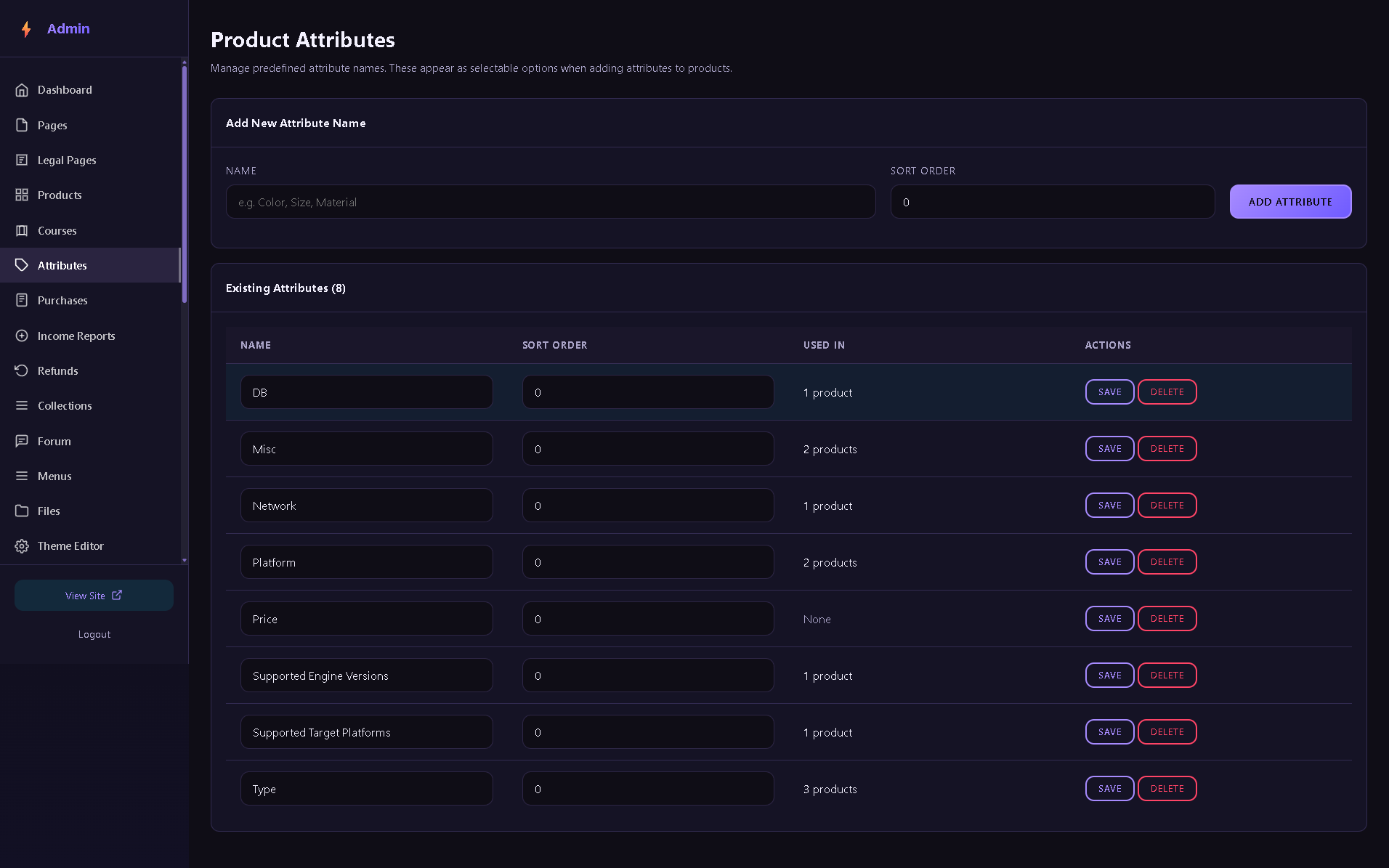
Task: Click the Add Attribute button
Action: (x=1290, y=202)
